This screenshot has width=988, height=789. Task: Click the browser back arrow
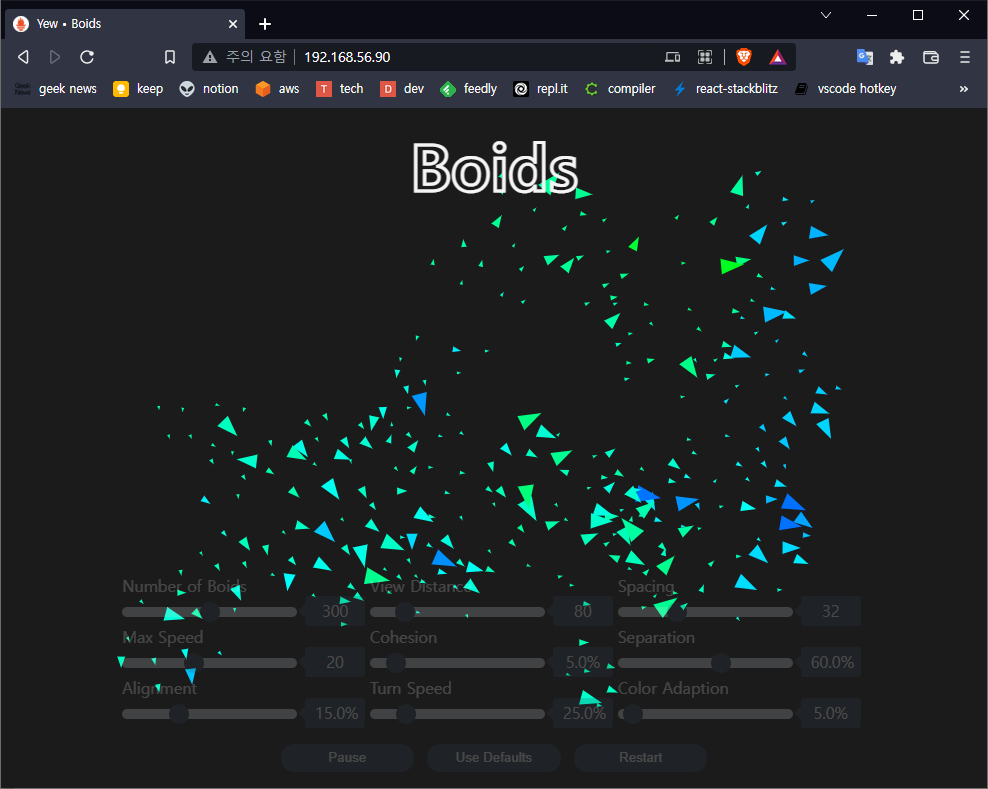coord(23,57)
